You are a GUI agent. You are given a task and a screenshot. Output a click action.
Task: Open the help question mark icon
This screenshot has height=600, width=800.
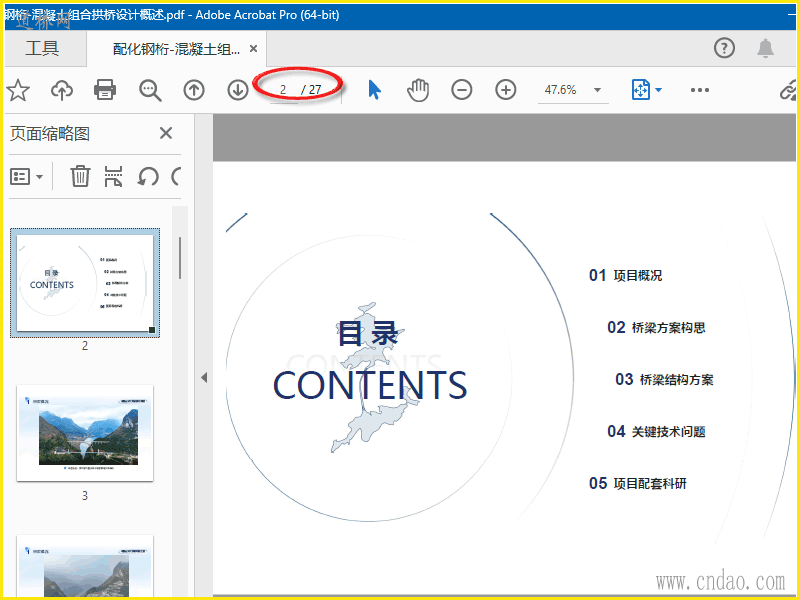[724, 48]
